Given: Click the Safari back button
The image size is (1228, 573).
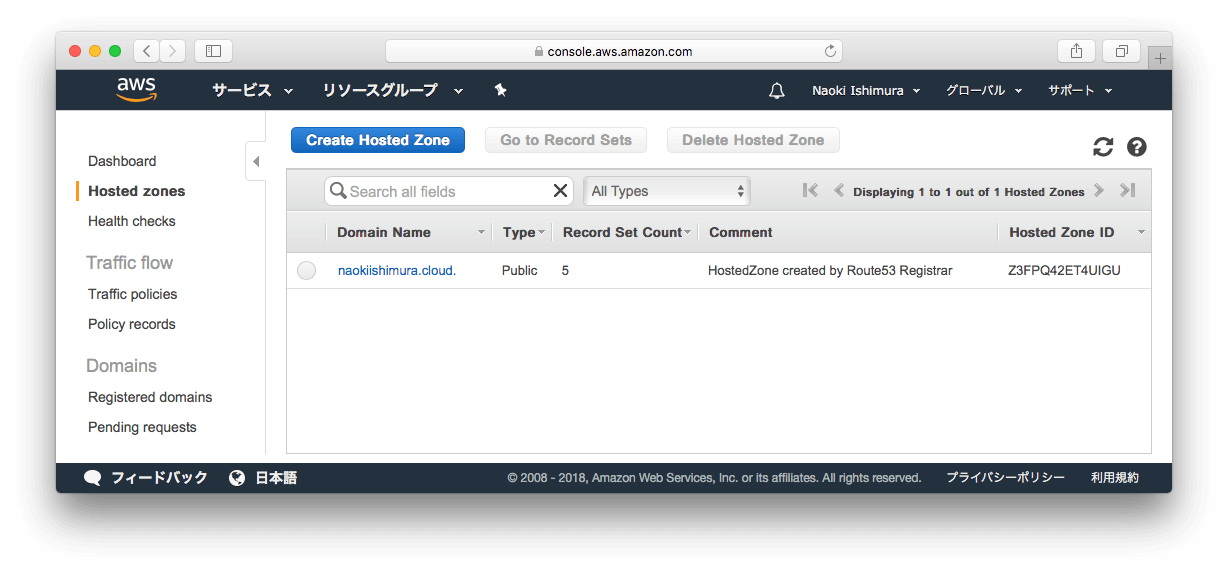Looking at the screenshot, I should tap(147, 51).
